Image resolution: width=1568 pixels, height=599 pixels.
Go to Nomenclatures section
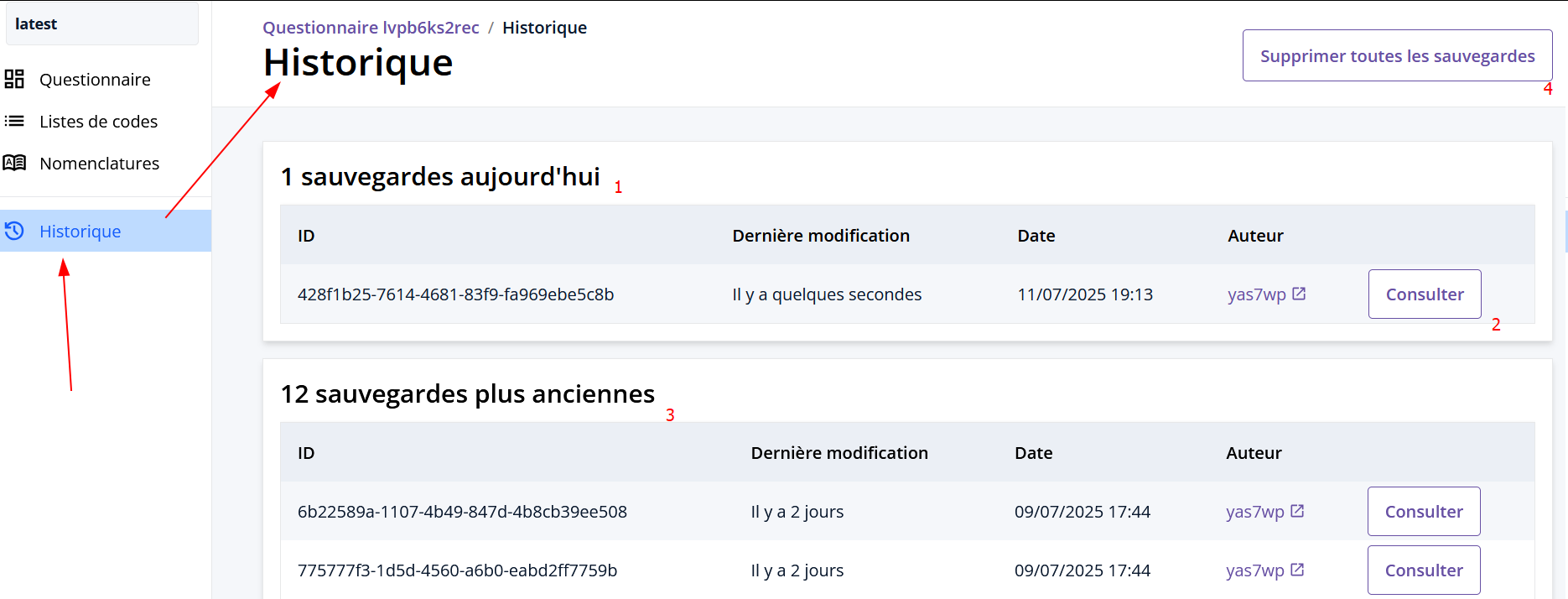pyautogui.click(x=106, y=164)
